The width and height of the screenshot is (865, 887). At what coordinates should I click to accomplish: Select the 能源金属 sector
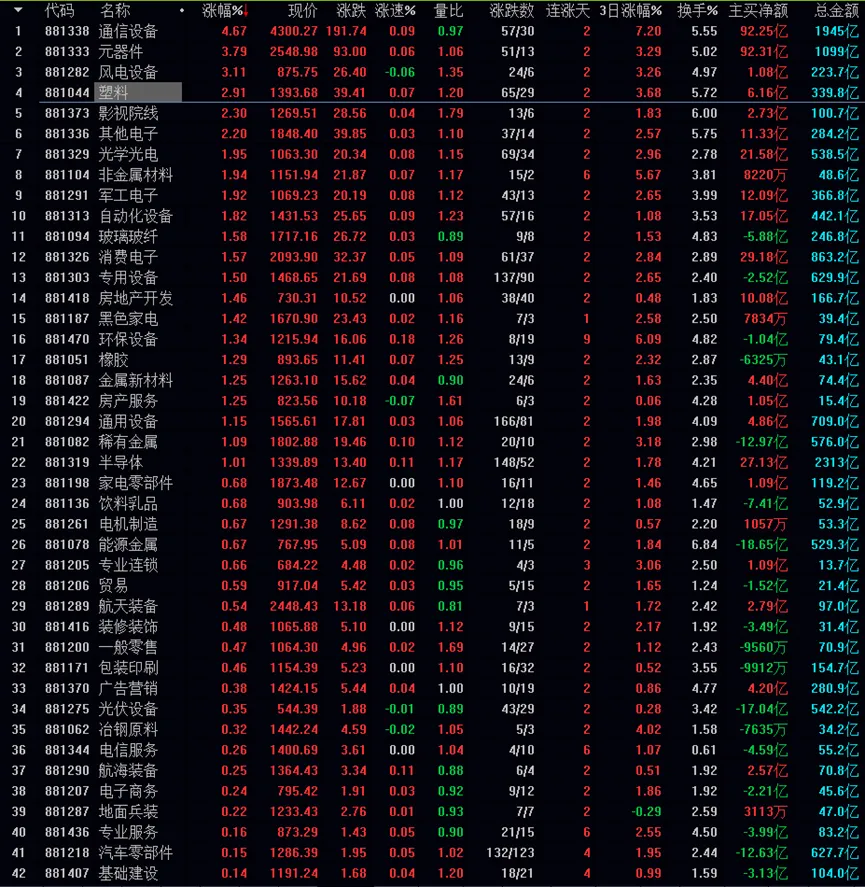tap(128, 545)
